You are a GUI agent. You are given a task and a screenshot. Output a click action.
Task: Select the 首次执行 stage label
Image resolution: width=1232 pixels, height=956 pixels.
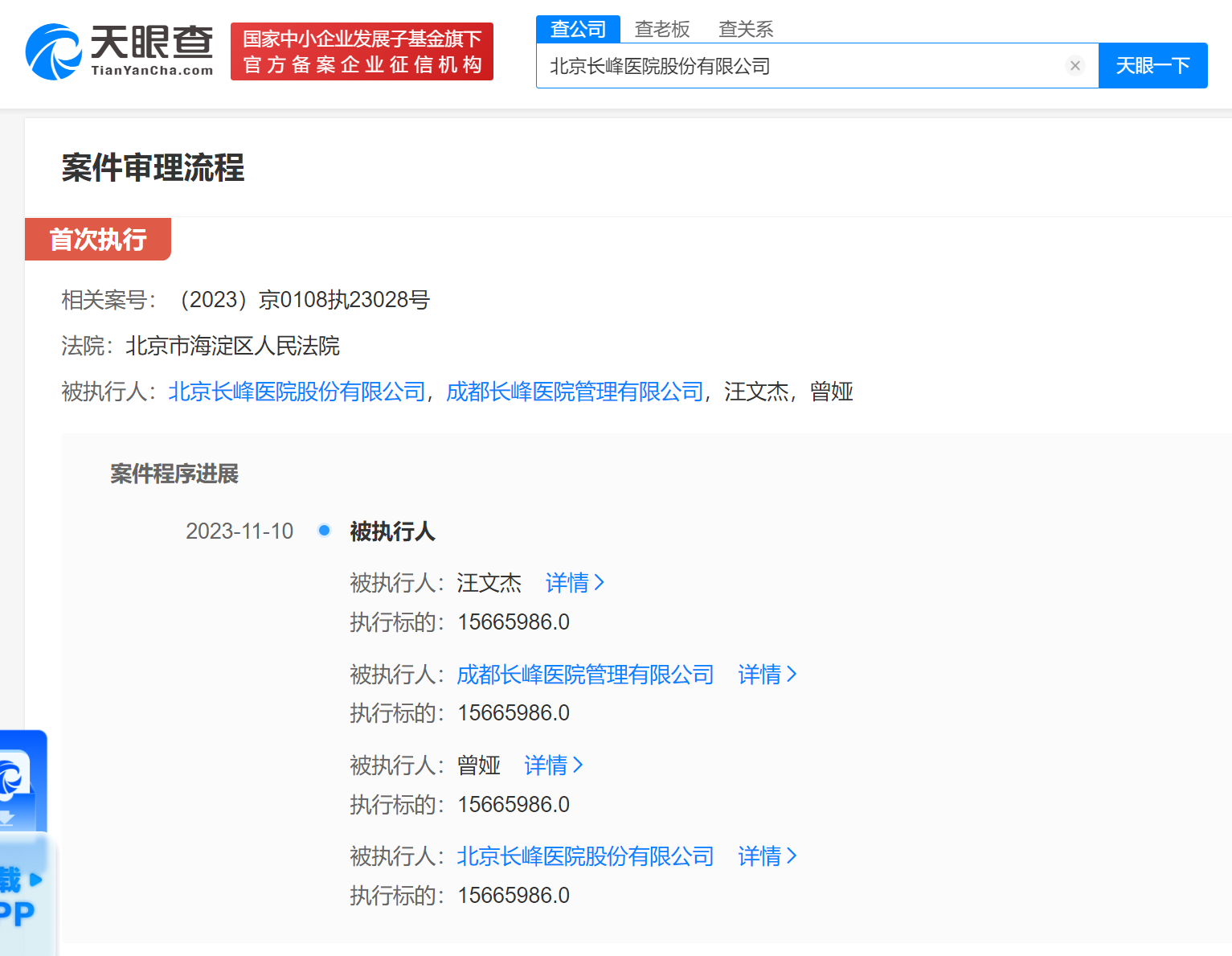click(x=98, y=239)
